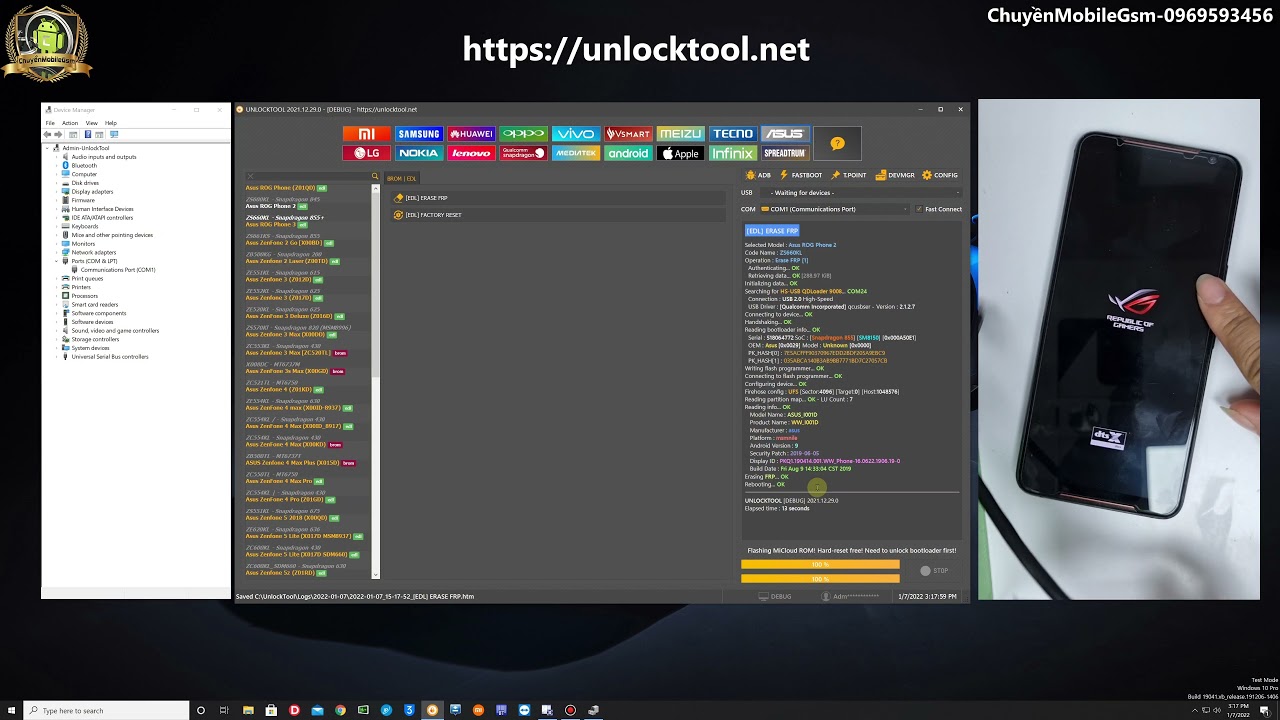
Task: Click the Windows Start button
Action: coord(12,710)
